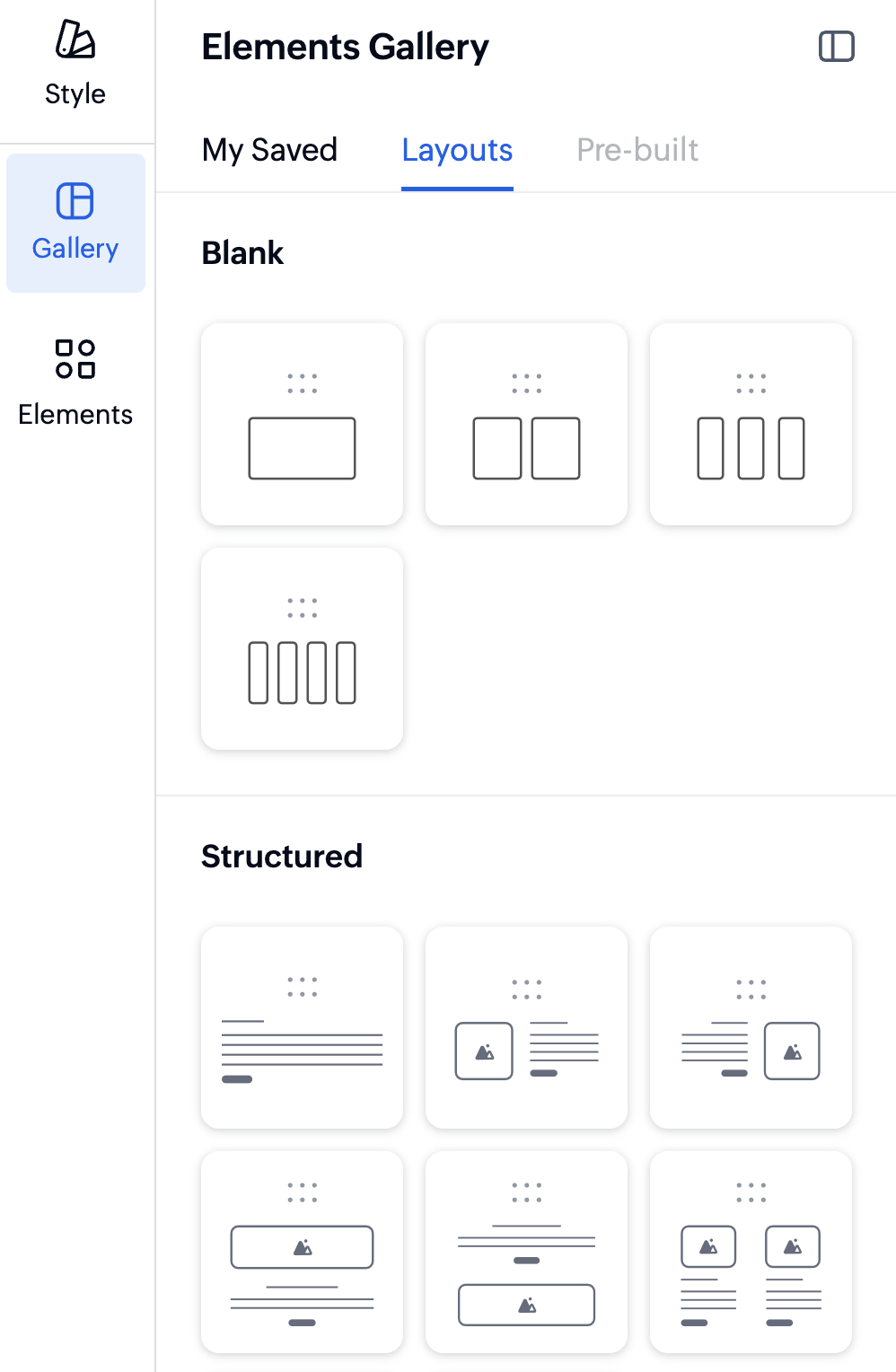Select the Gallery sidebar item
The image size is (896, 1372).
(75, 223)
